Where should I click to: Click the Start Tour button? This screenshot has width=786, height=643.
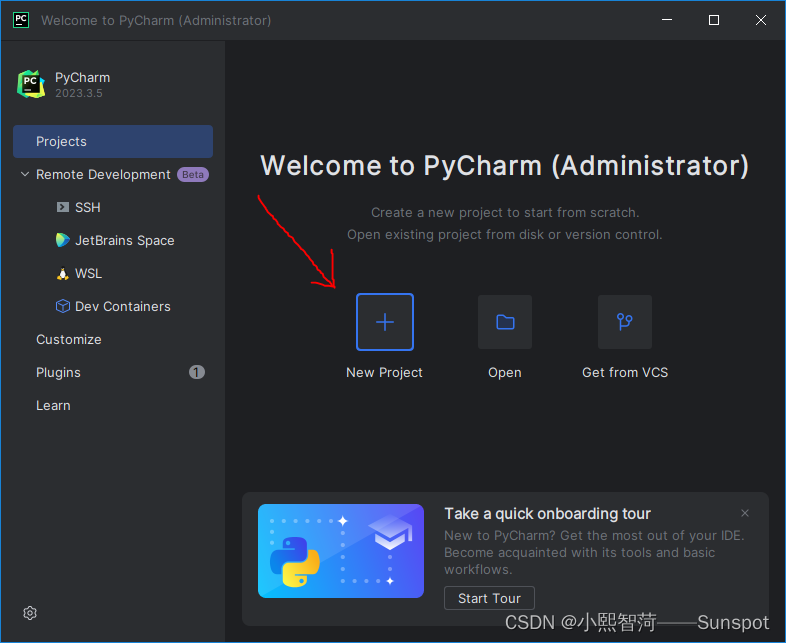click(489, 598)
